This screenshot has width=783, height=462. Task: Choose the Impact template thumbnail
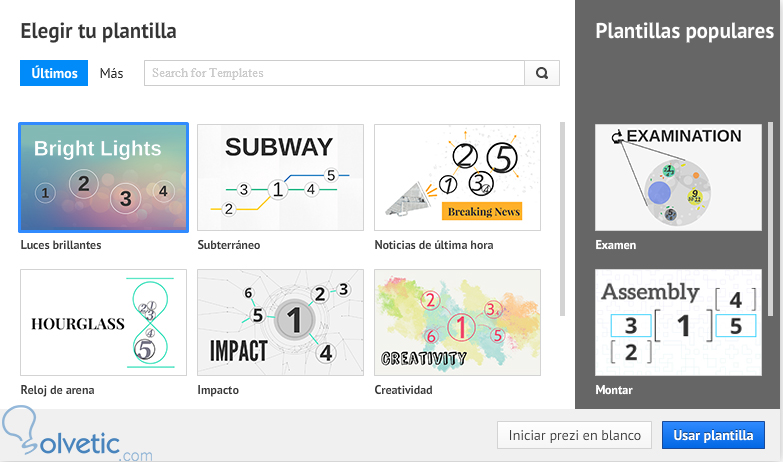[280, 322]
